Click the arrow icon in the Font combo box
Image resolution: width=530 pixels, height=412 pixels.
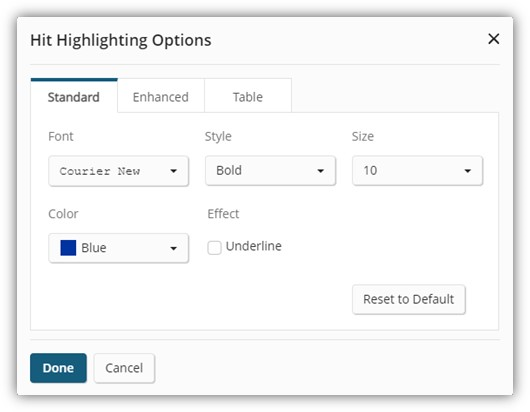point(173,171)
